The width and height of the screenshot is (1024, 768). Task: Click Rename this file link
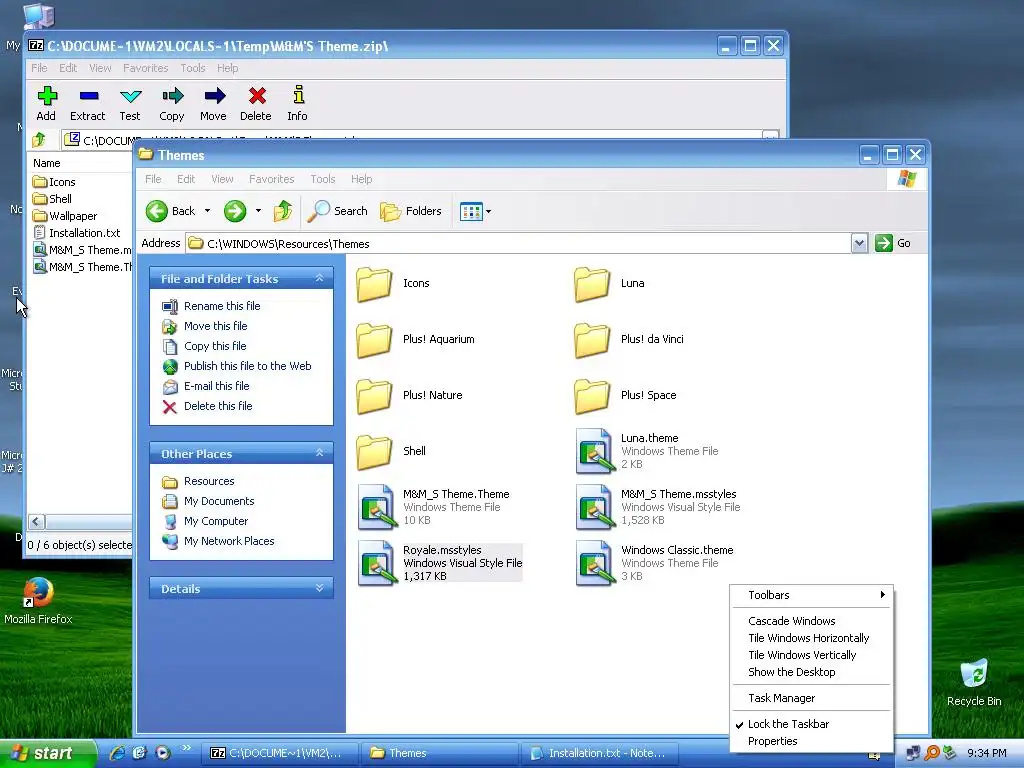click(222, 306)
